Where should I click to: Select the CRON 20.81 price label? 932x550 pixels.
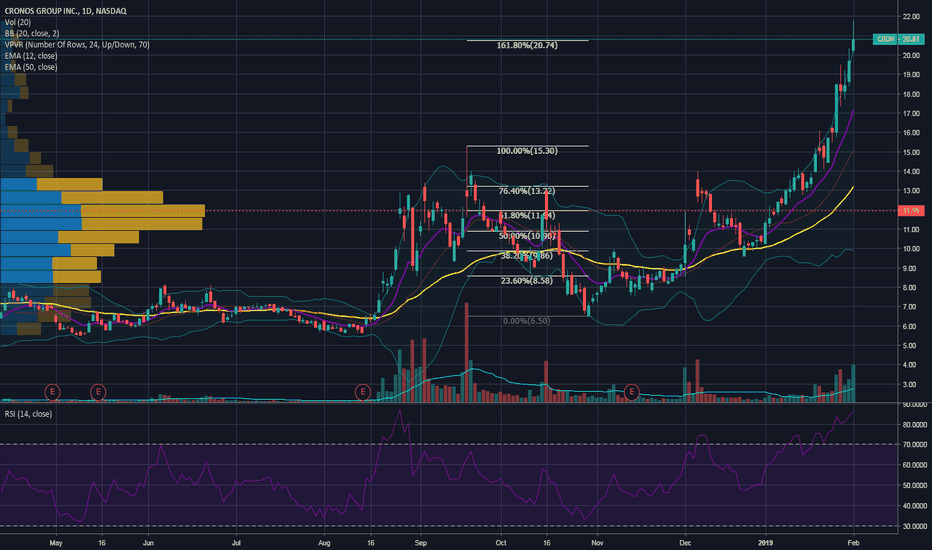[898, 39]
